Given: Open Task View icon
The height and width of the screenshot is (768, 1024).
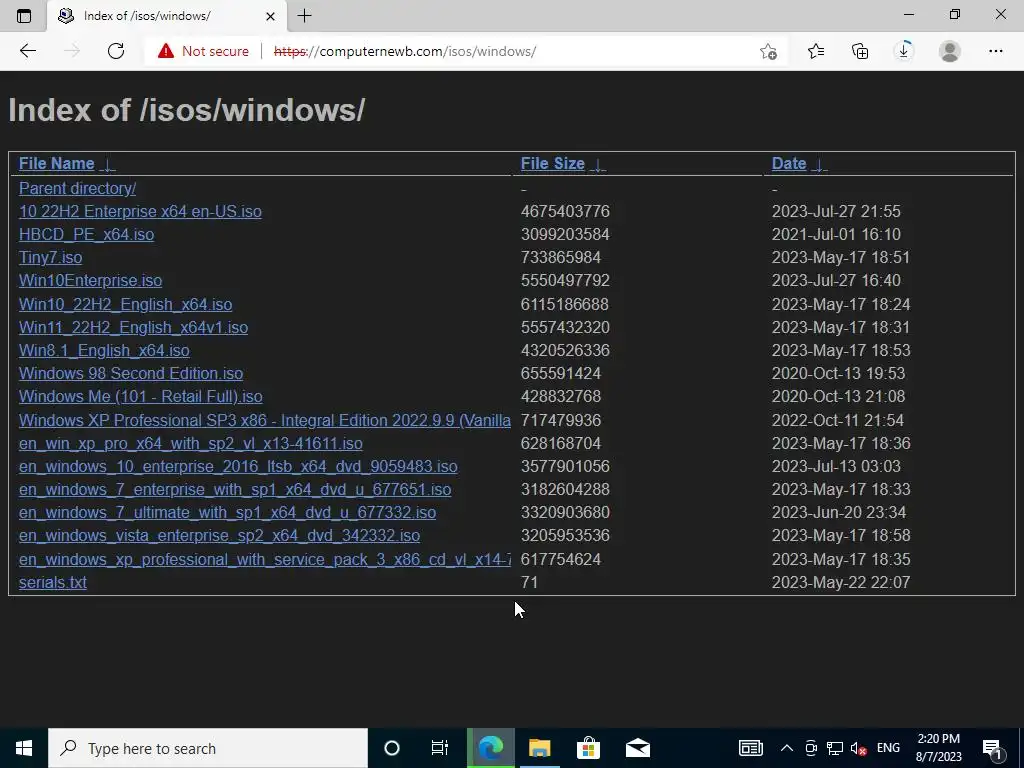Looking at the screenshot, I should 440,748.
